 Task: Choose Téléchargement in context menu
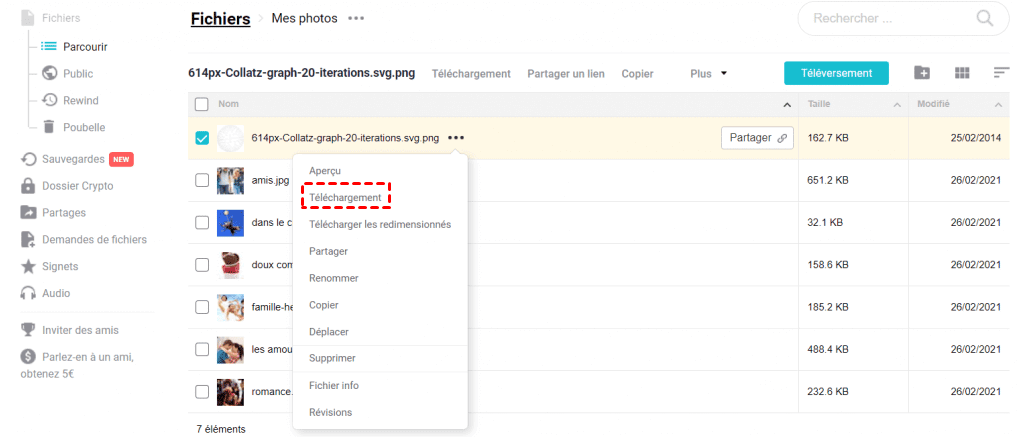coord(345,198)
